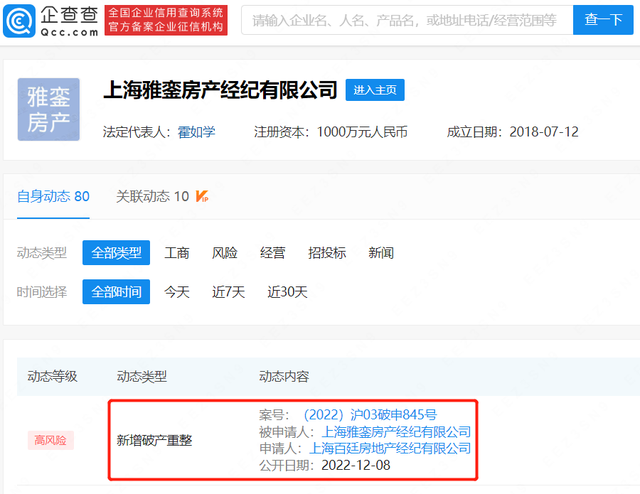Screen dimensions: 640x494
Task: Filter dynamics by 新闻
Action: (x=381, y=253)
